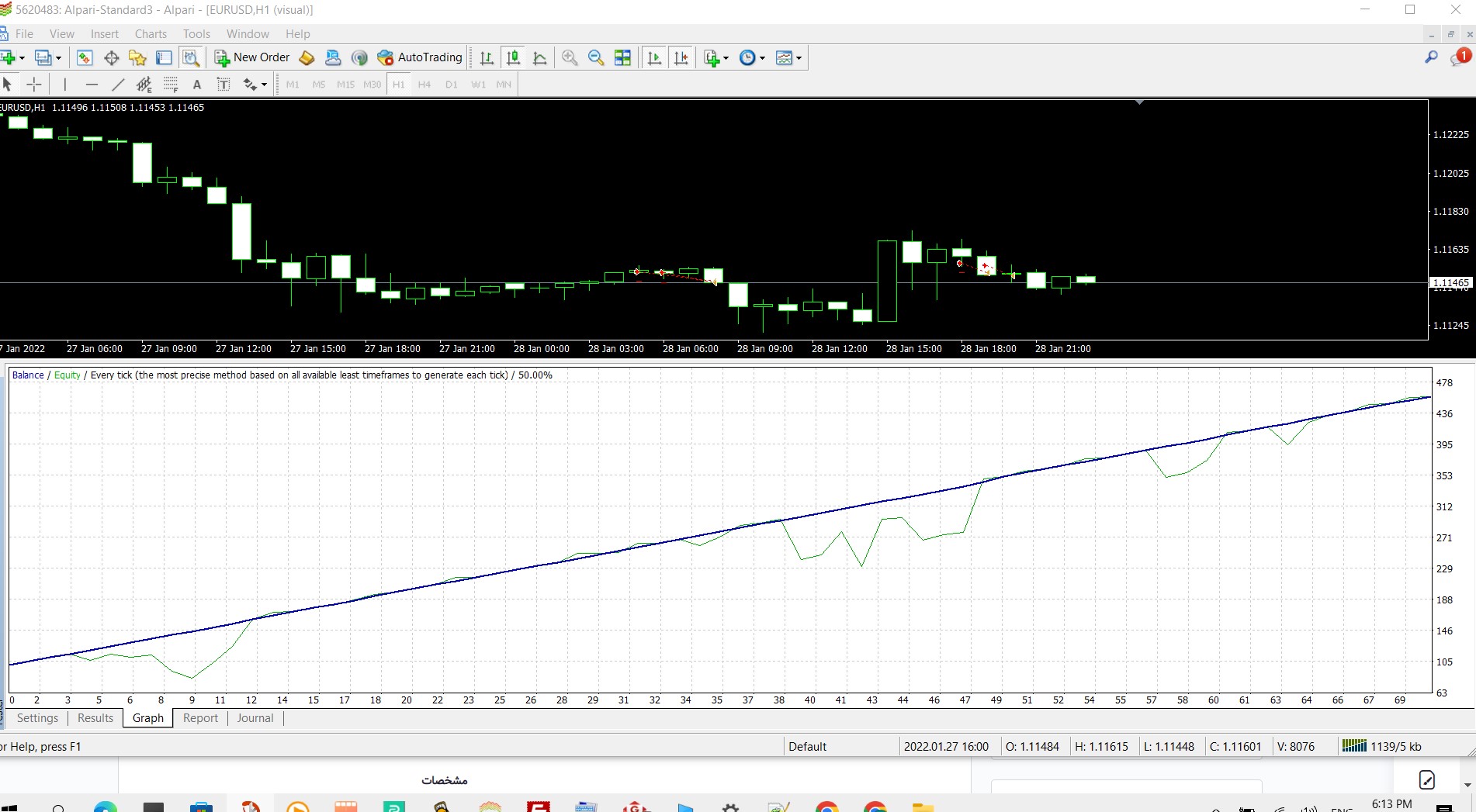Open the View menu
The width and height of the screenshot is (1476, 812).
62,34
